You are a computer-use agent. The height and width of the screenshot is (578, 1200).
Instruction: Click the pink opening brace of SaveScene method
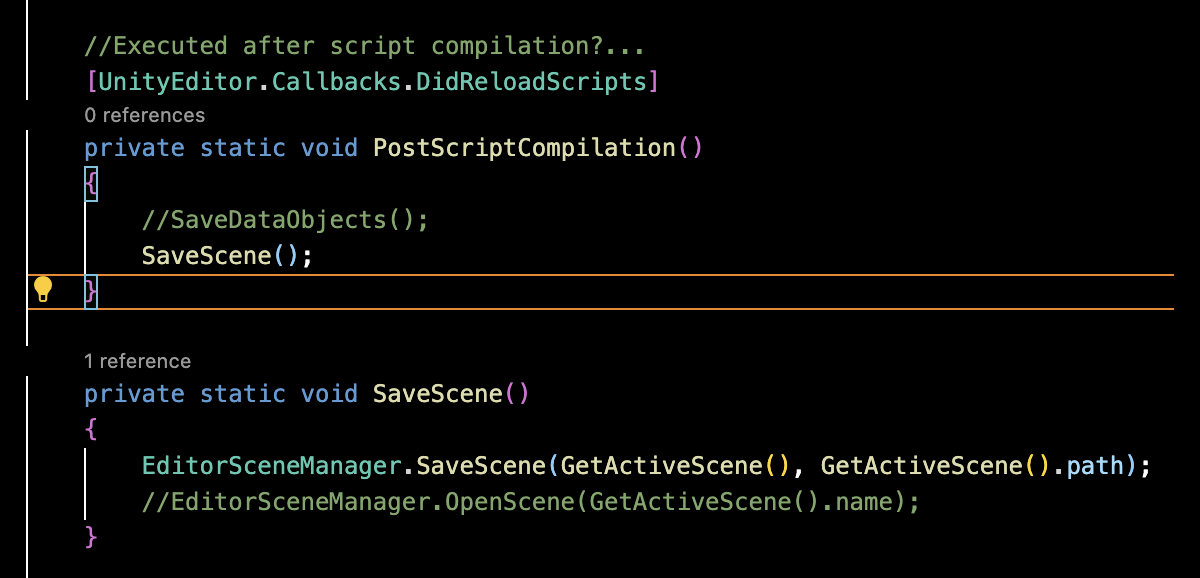(91, 430)
